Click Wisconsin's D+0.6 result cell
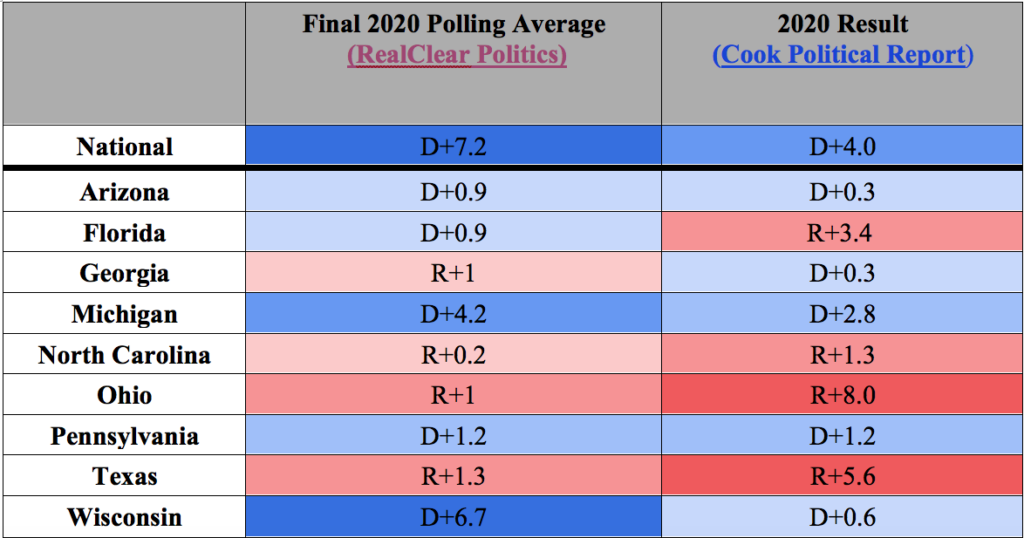 pyautogui.click(x=842, y=517)
